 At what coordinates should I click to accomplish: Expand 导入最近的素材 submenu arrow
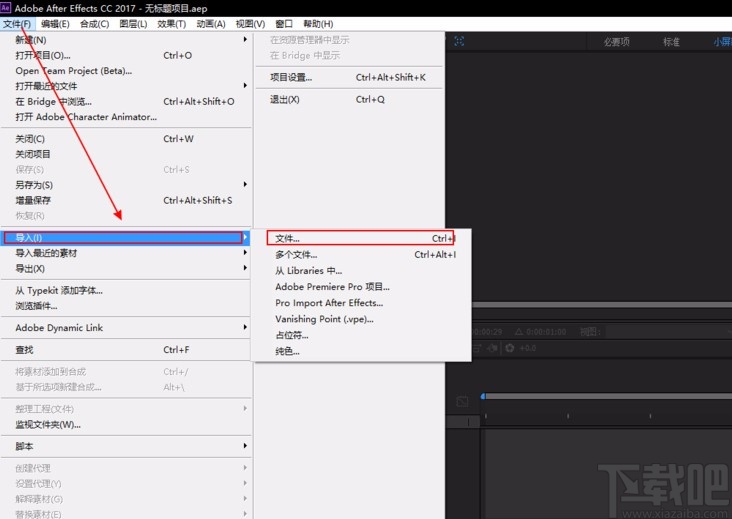click(x=245, y=253)
